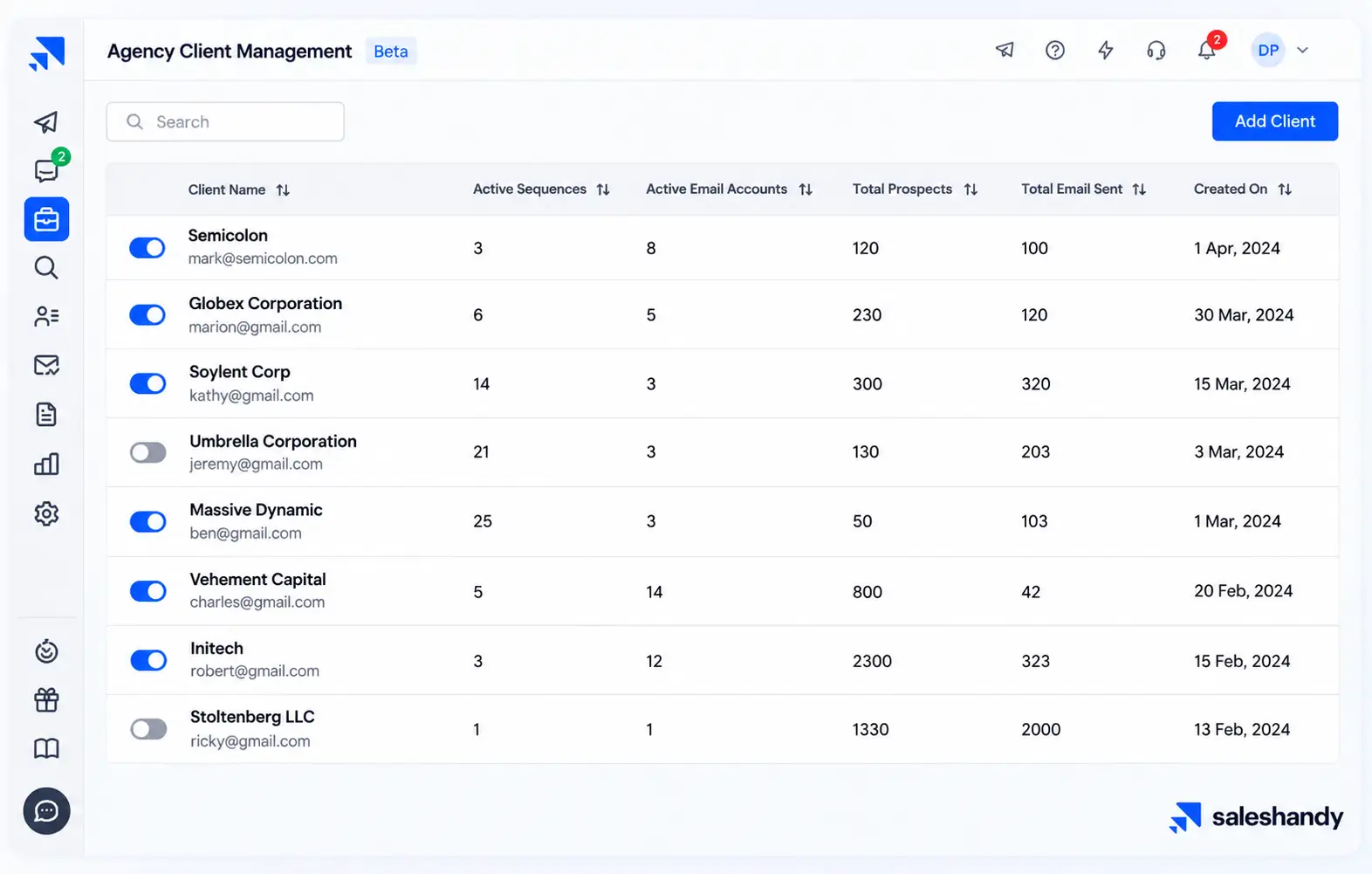Enable the Umbrella Corporation toggle
Image resolution: width=1372 pixels, height=874 pixels.
pos(147,452)
